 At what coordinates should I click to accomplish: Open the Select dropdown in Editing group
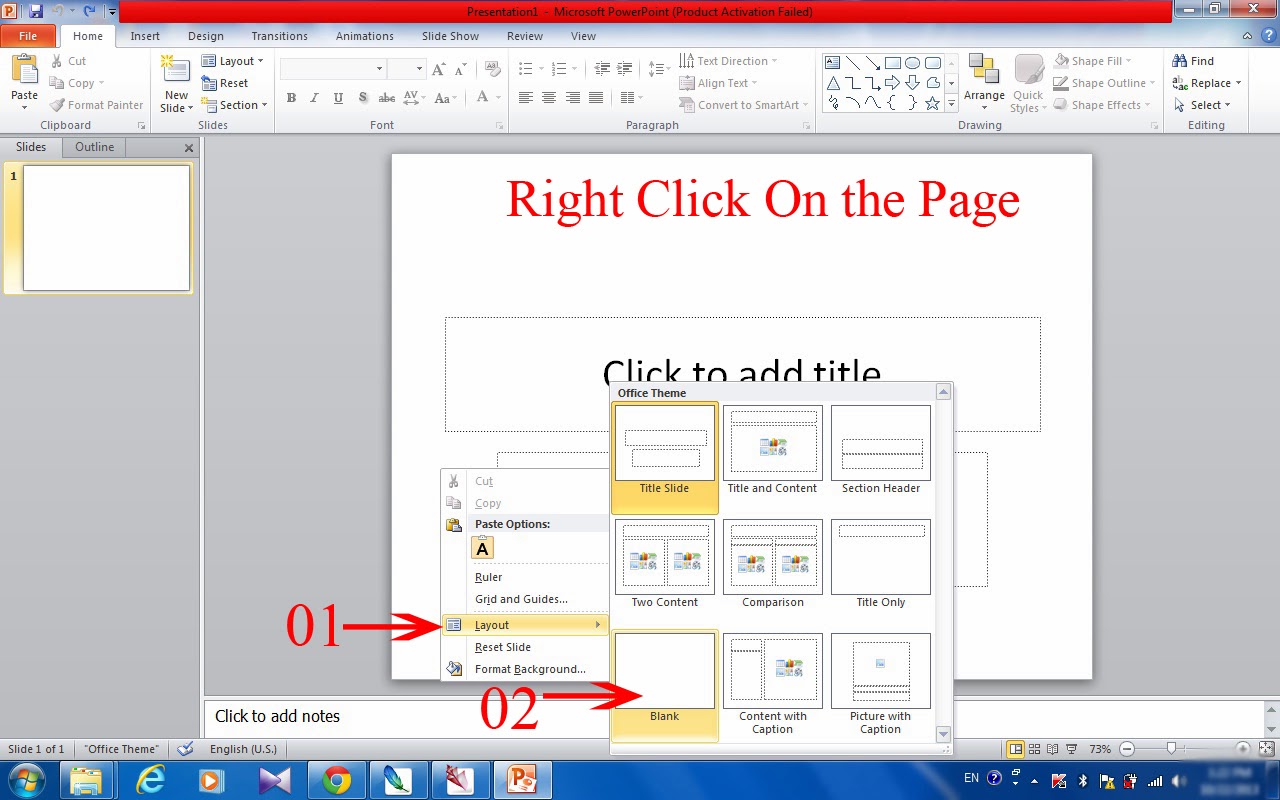(x=1201, y=105)
